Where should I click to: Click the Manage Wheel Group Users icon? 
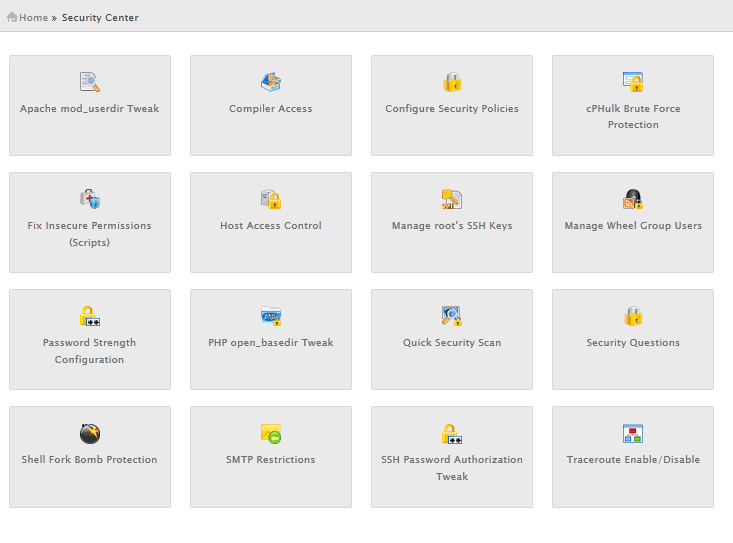[633, 199]
